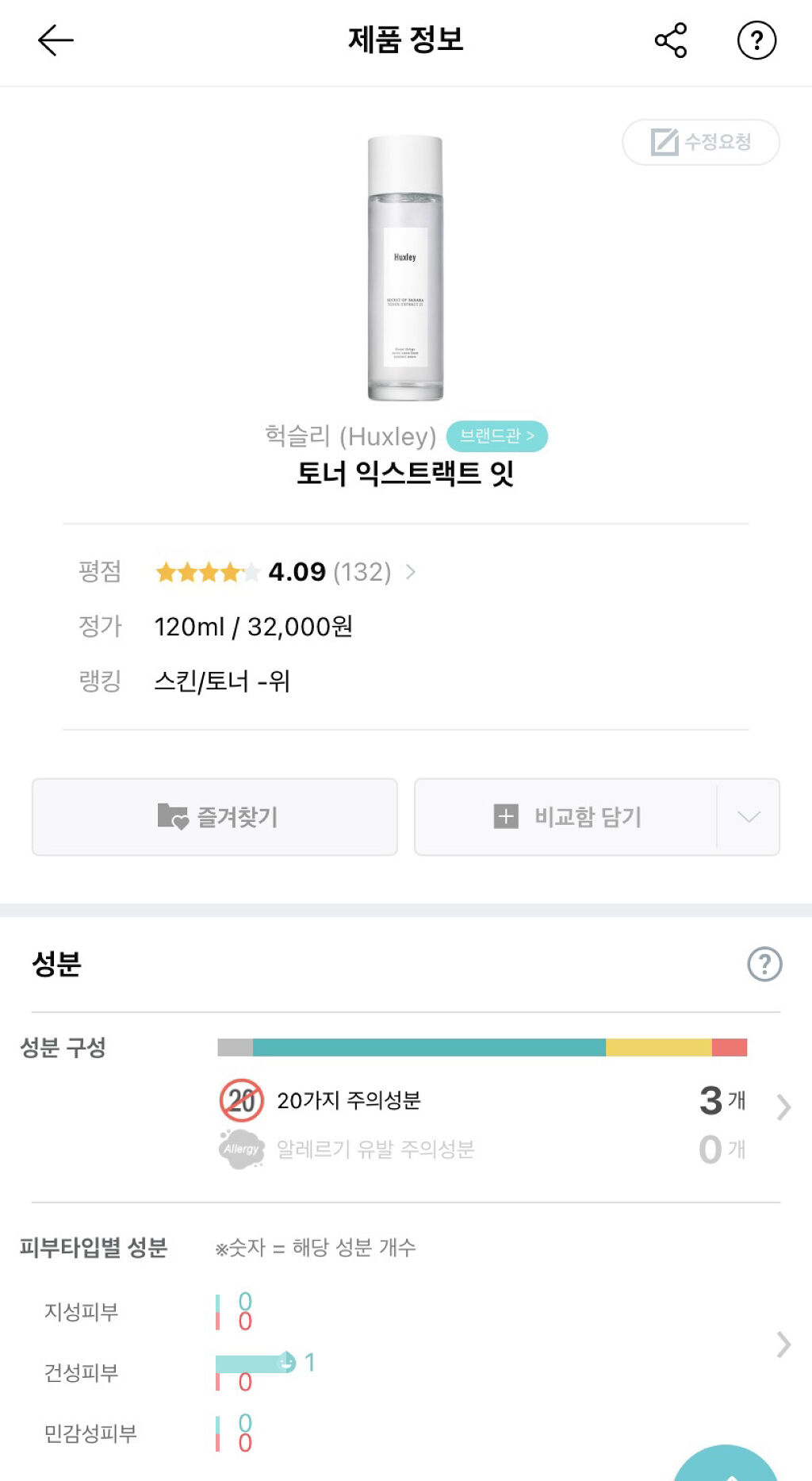Select 알레르기 유발 주의성분 row
The image size is (812, 1481).
[375, 1149]
